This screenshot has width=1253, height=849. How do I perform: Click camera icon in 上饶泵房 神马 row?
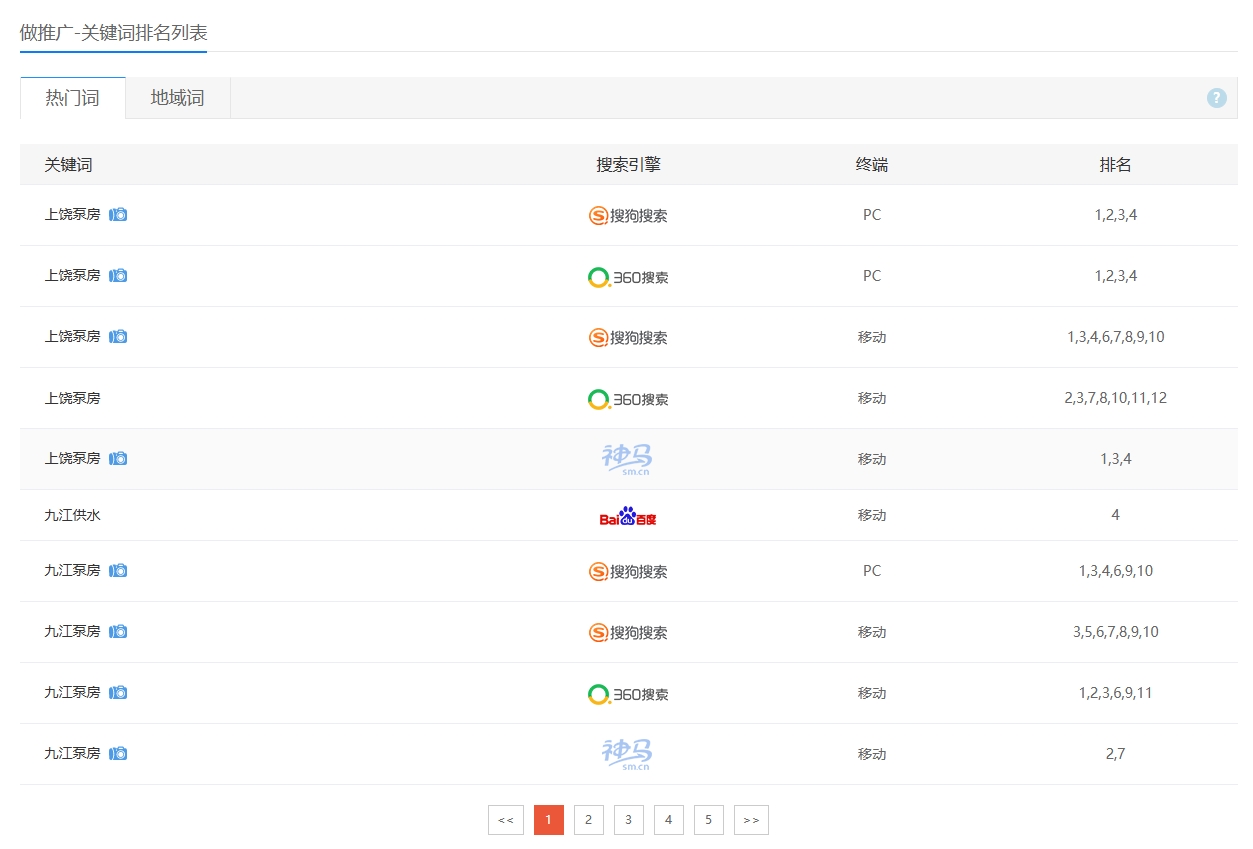[x=118, y=458]
